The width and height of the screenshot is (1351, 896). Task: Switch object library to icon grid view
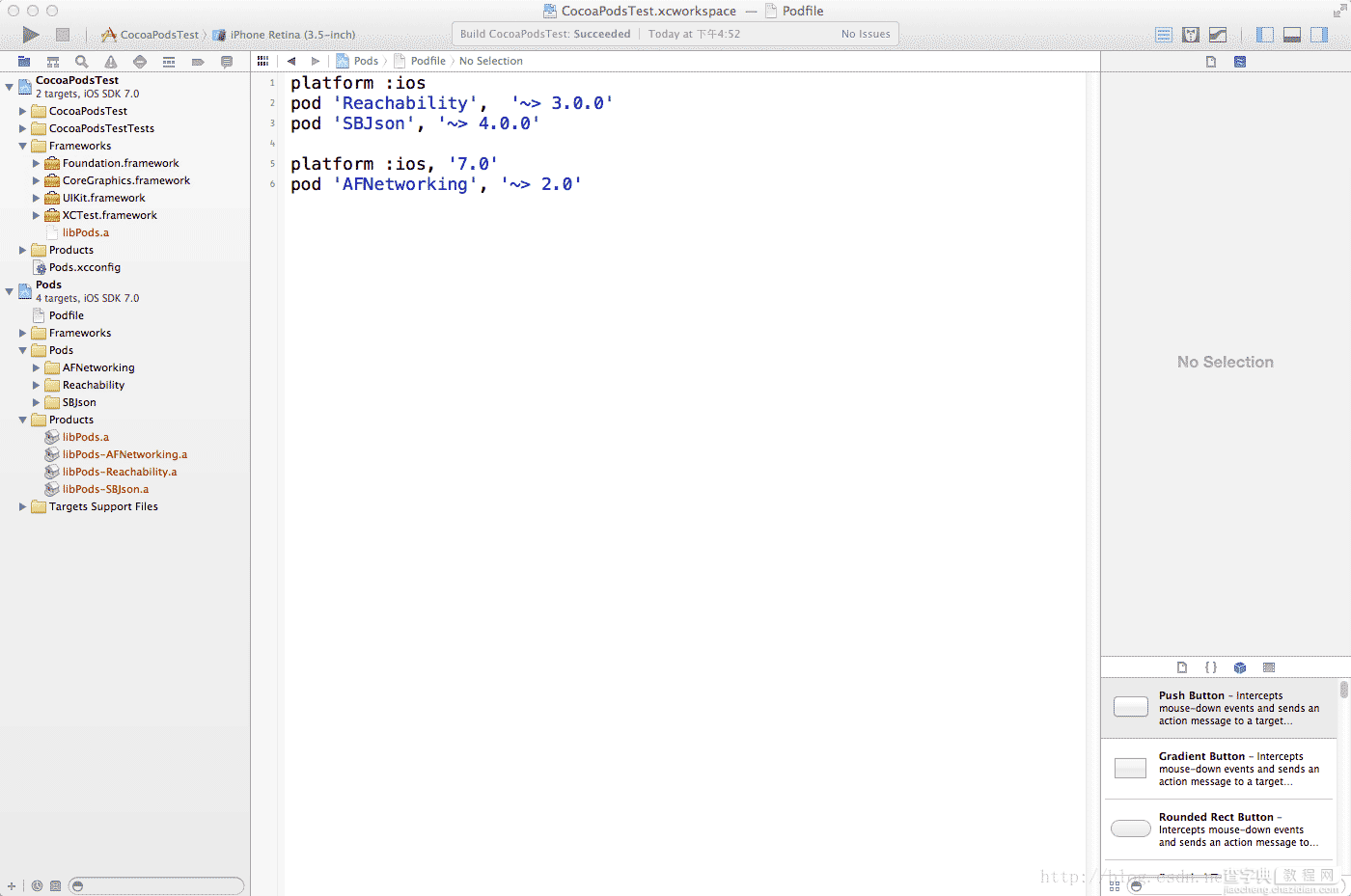(1115, 885)
